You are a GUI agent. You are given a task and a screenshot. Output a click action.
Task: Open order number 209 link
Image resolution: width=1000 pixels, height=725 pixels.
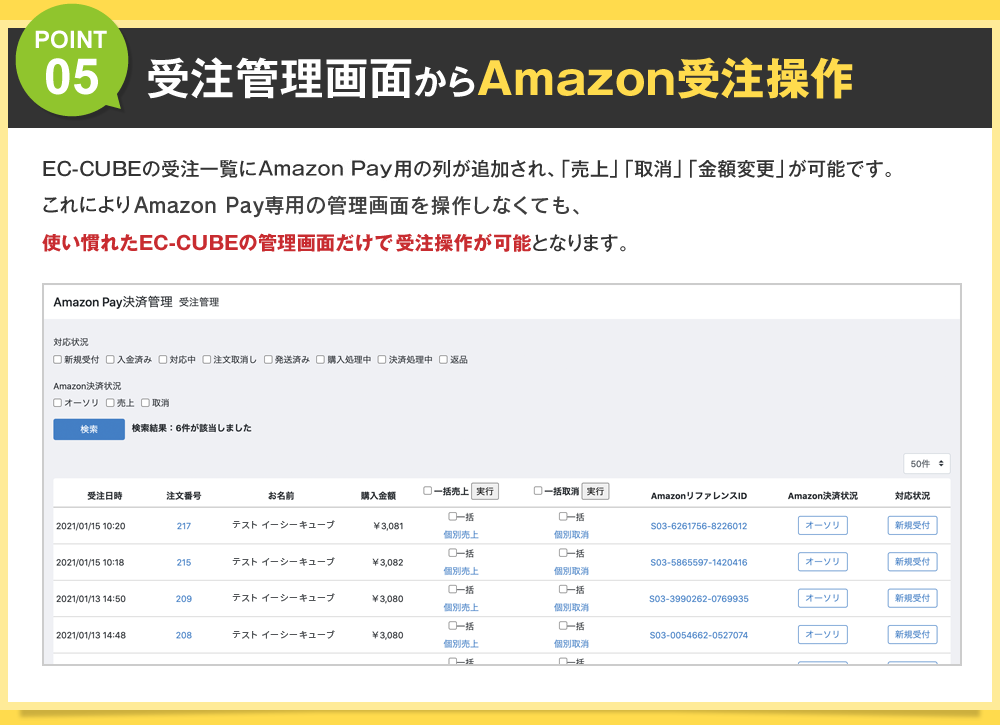(x=184, y=599)
